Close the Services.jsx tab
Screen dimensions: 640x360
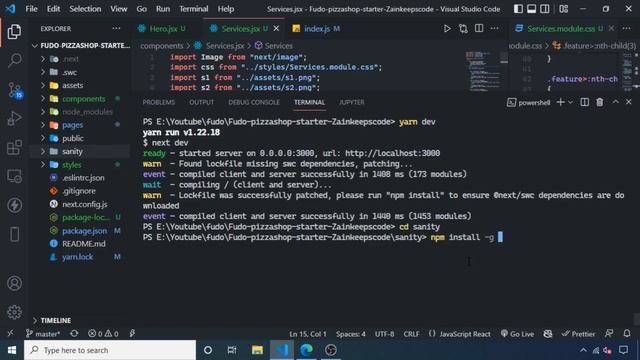(276, 29)
